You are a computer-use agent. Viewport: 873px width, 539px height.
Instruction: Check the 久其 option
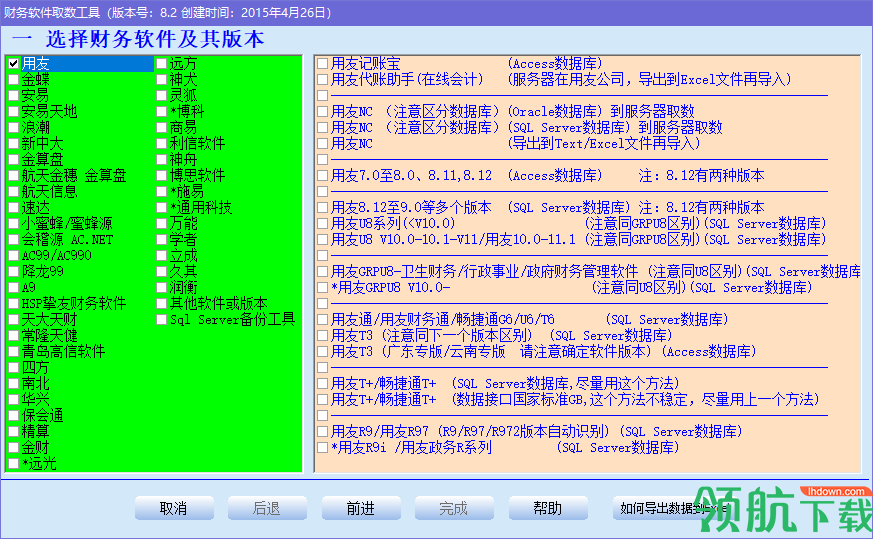click(161, 272)
